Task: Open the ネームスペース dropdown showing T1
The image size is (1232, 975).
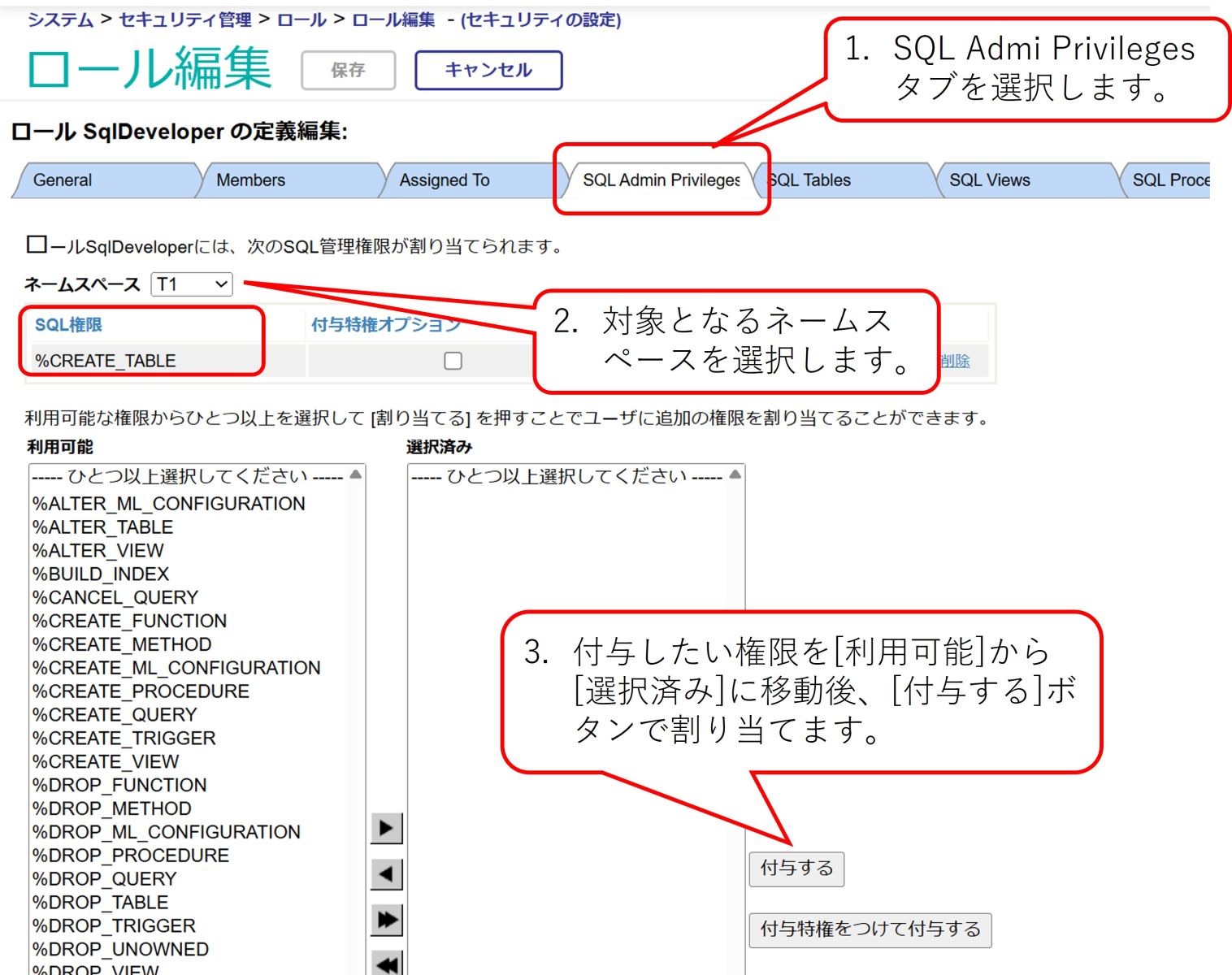Action: [x=192, y=284]
